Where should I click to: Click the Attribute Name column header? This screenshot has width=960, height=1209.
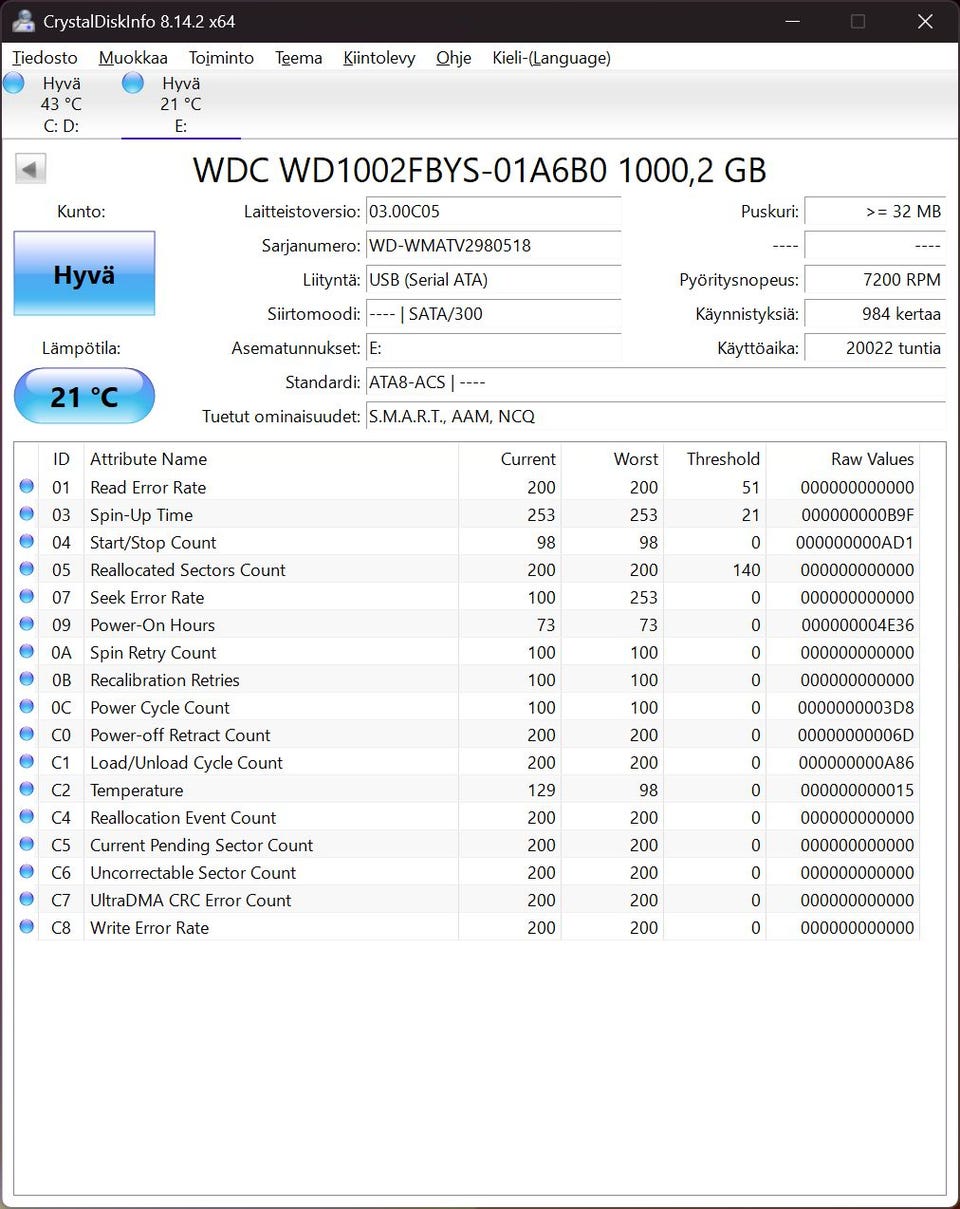point(271,459)
